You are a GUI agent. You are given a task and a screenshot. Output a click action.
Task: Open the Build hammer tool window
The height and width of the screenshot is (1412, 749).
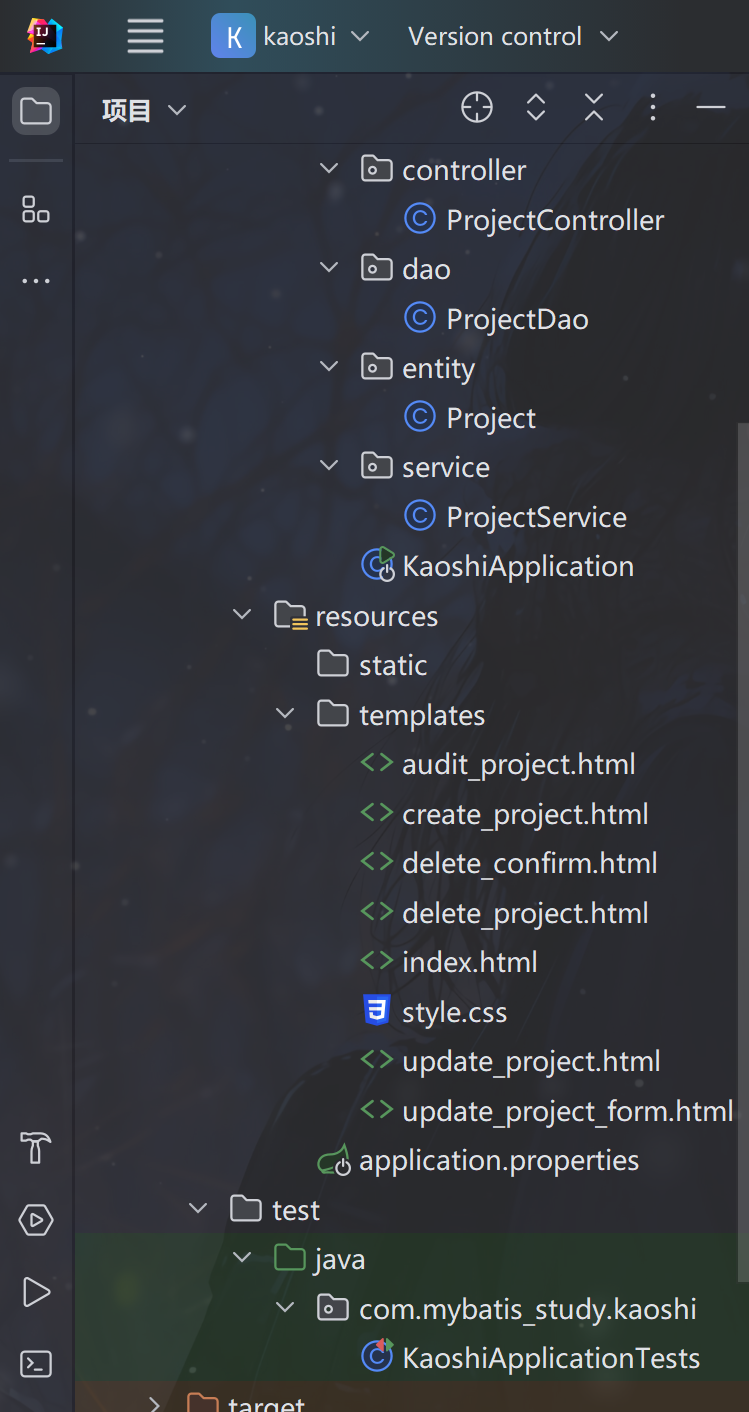click(36, 1148)
